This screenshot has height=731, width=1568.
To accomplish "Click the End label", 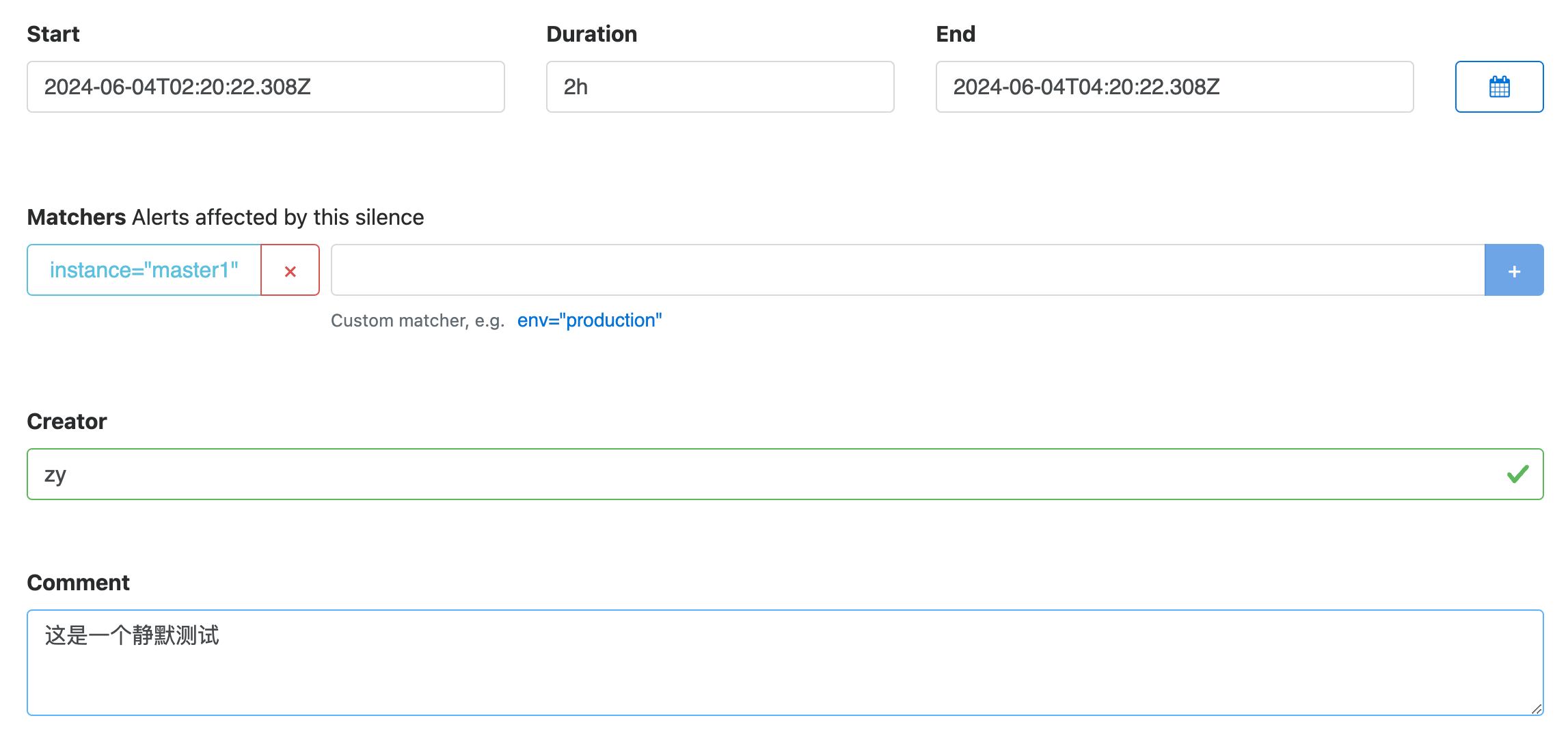I will 955,34.
